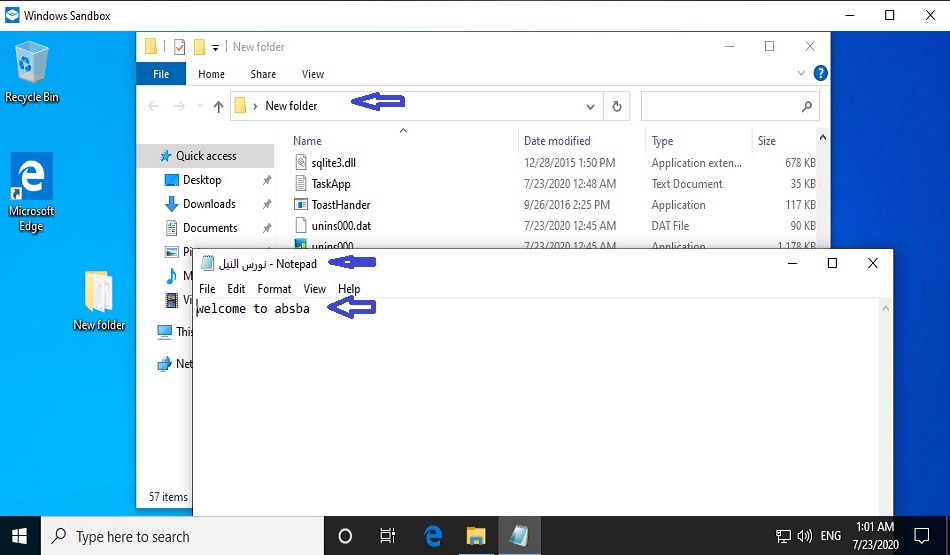Select the sqlite3.dll file
The height and width of the screenshot is (555, 950).
pos(333,163)
